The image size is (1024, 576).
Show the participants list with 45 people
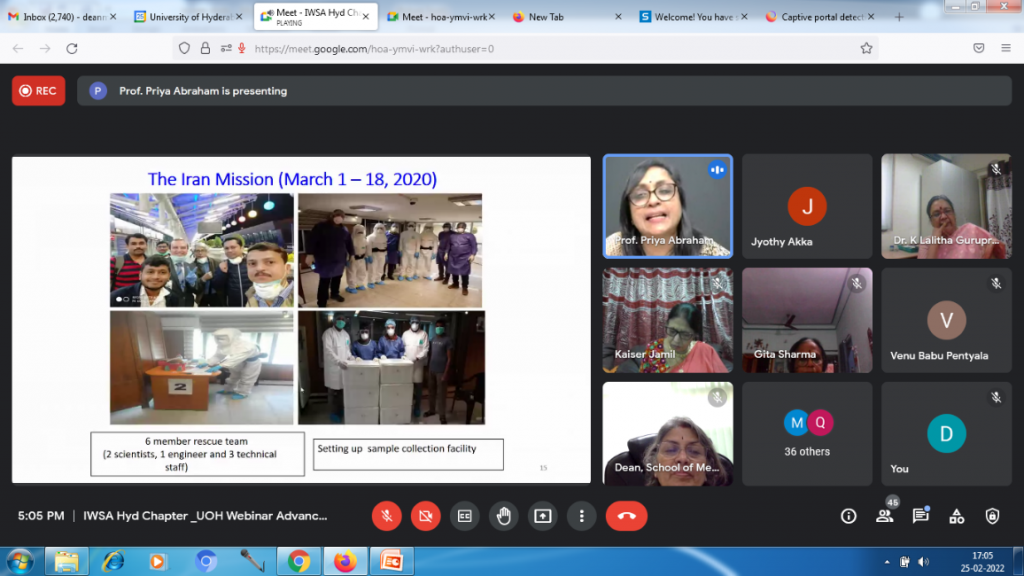click(x=884, y=516)
